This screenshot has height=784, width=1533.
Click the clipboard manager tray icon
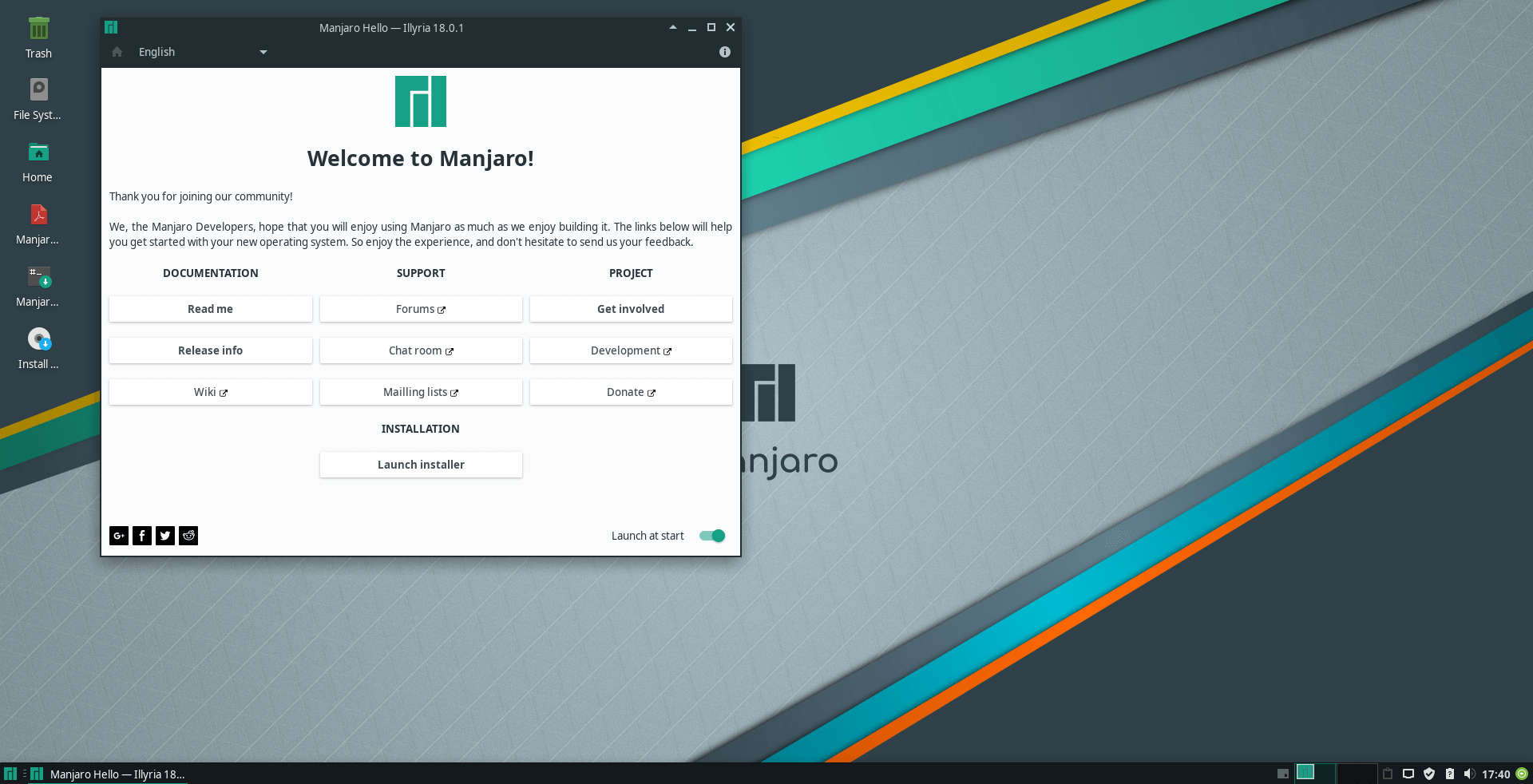pyautogui.click(x=1388, y=774)
